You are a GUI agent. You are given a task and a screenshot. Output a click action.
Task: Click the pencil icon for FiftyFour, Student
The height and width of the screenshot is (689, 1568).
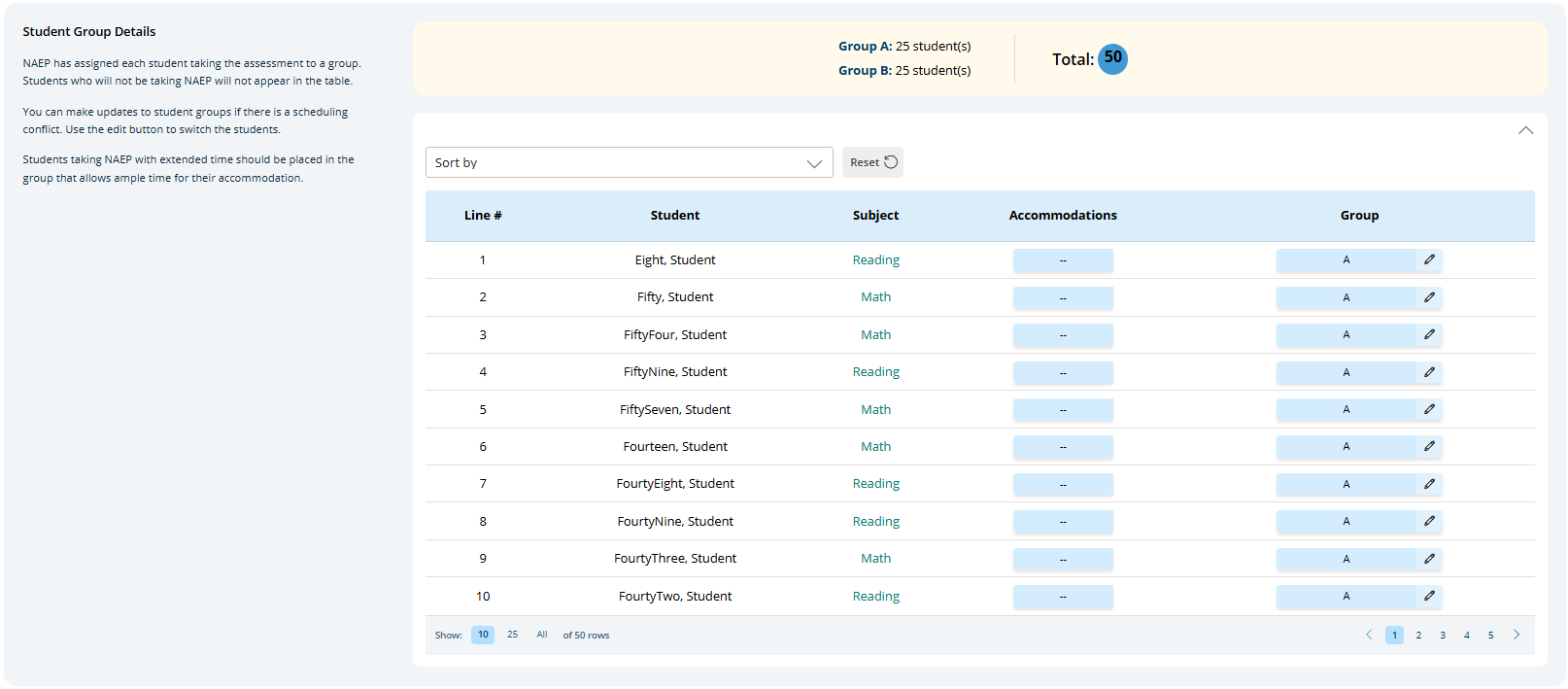point(1429,334)
